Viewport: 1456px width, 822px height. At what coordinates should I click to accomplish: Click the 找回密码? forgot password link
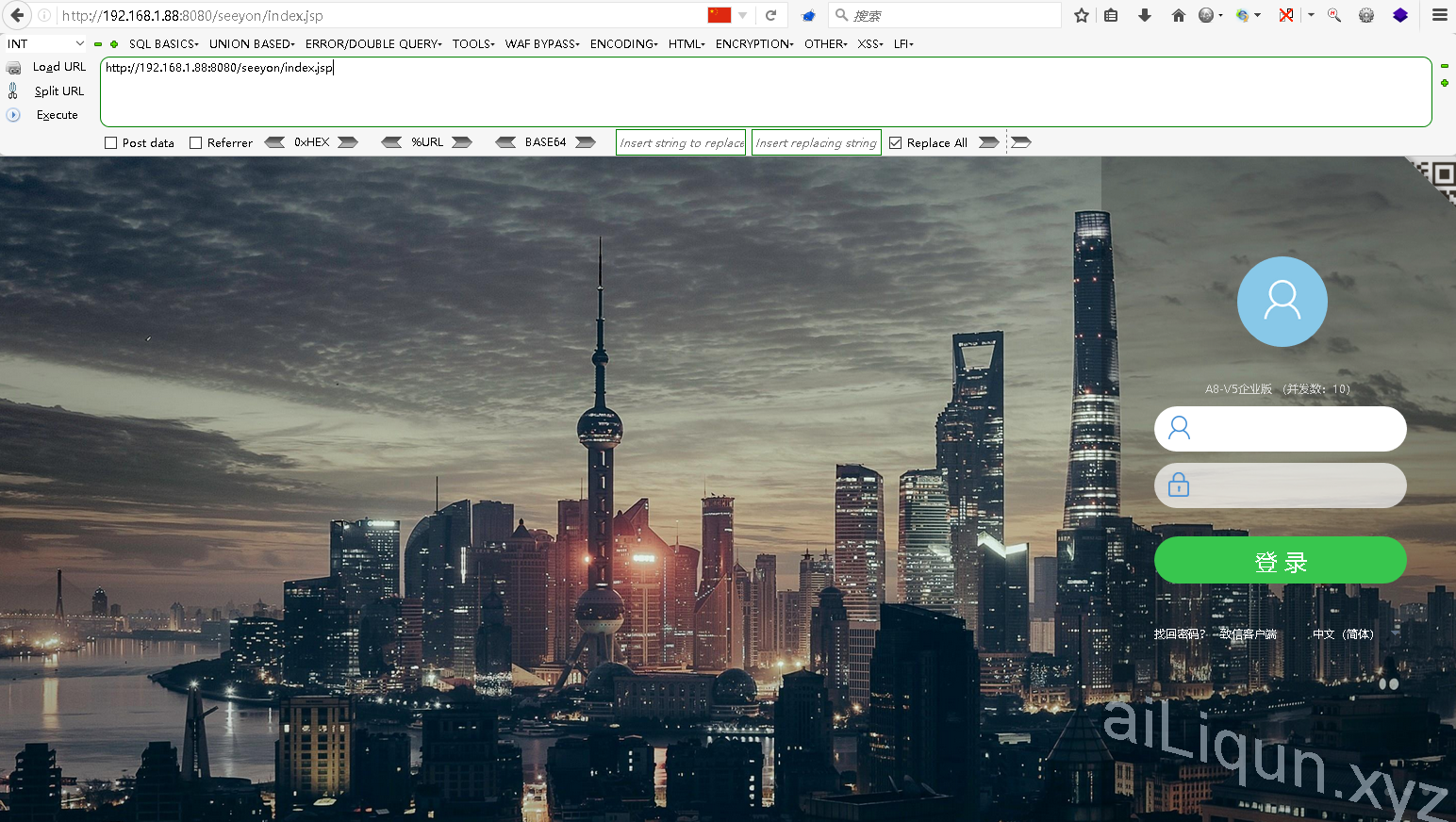pyautogui.click(x=1179, y=634)
